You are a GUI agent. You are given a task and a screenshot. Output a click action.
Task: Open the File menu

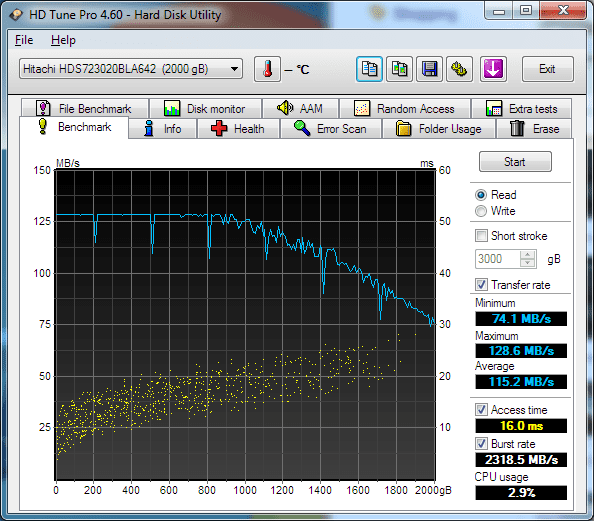pos(24,40)
